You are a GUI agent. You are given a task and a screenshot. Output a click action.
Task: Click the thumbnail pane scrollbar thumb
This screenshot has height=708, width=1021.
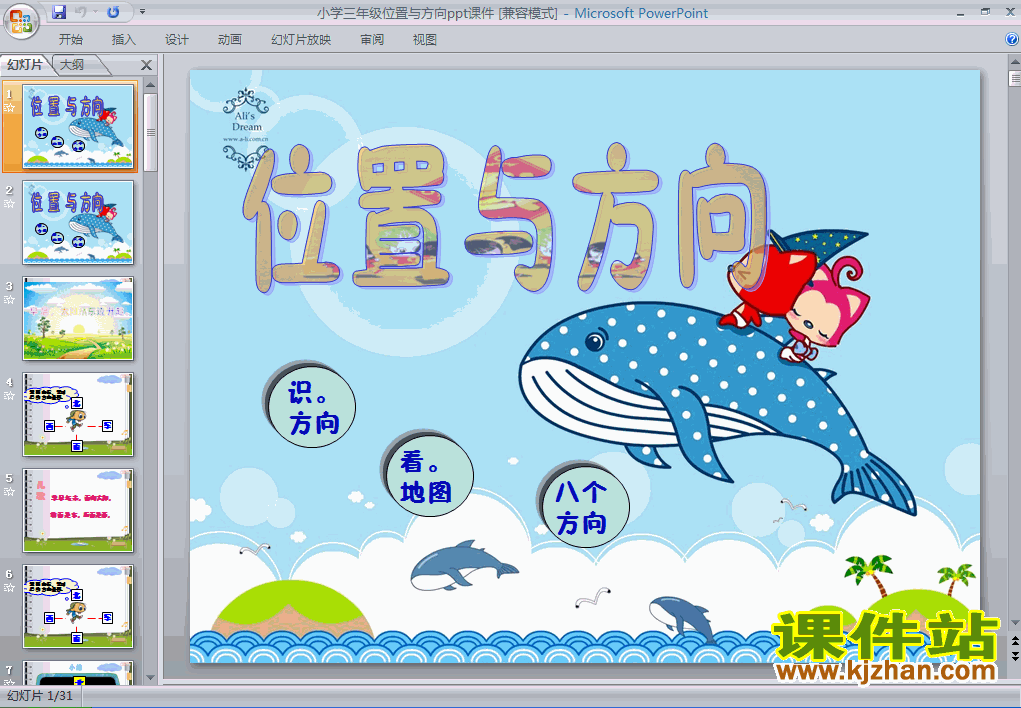pyautogui.click(x=150, y=132)
